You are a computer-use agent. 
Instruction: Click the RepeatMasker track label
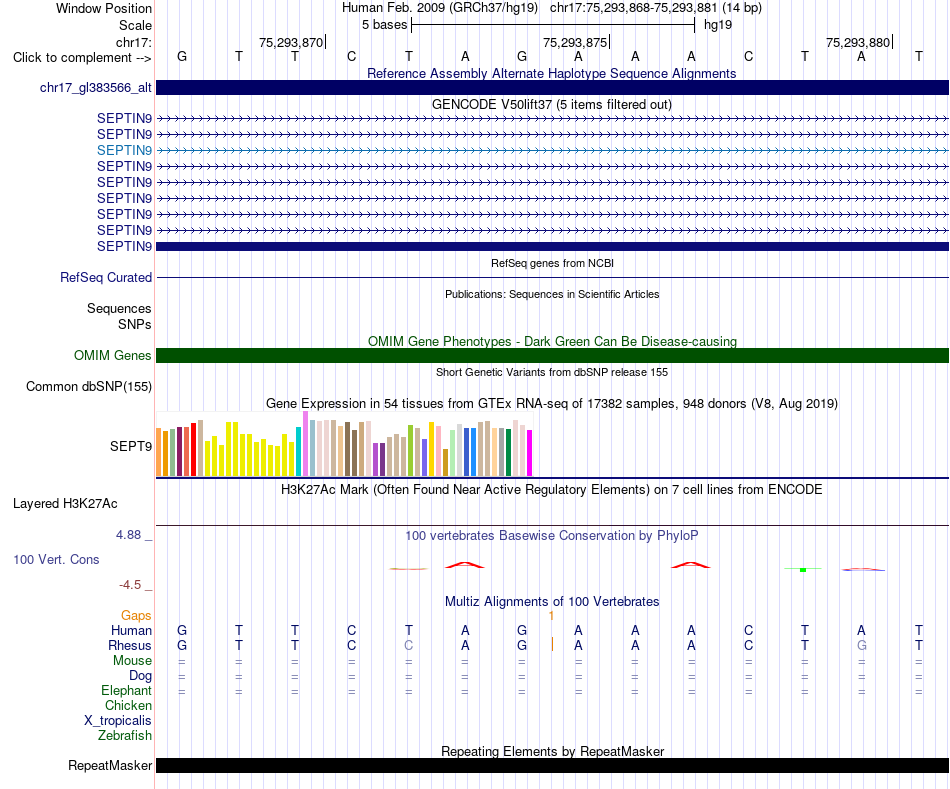coord(110,765)
